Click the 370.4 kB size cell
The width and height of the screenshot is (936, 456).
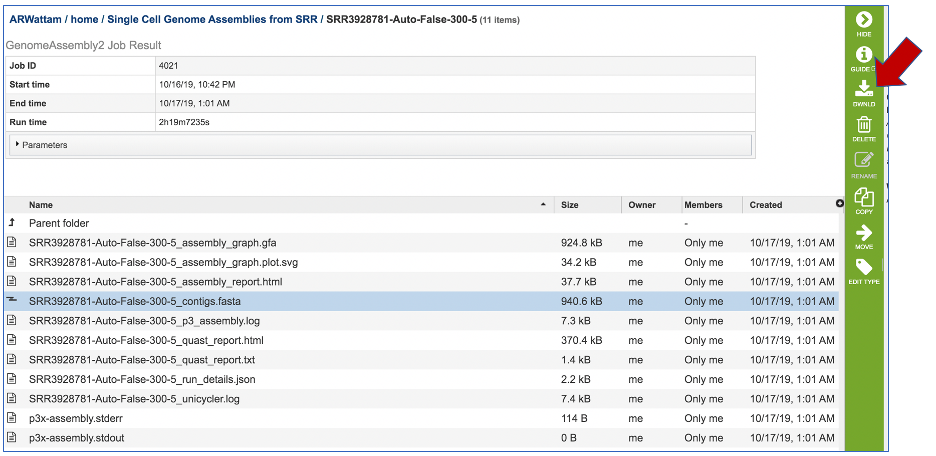coord(581,340)
